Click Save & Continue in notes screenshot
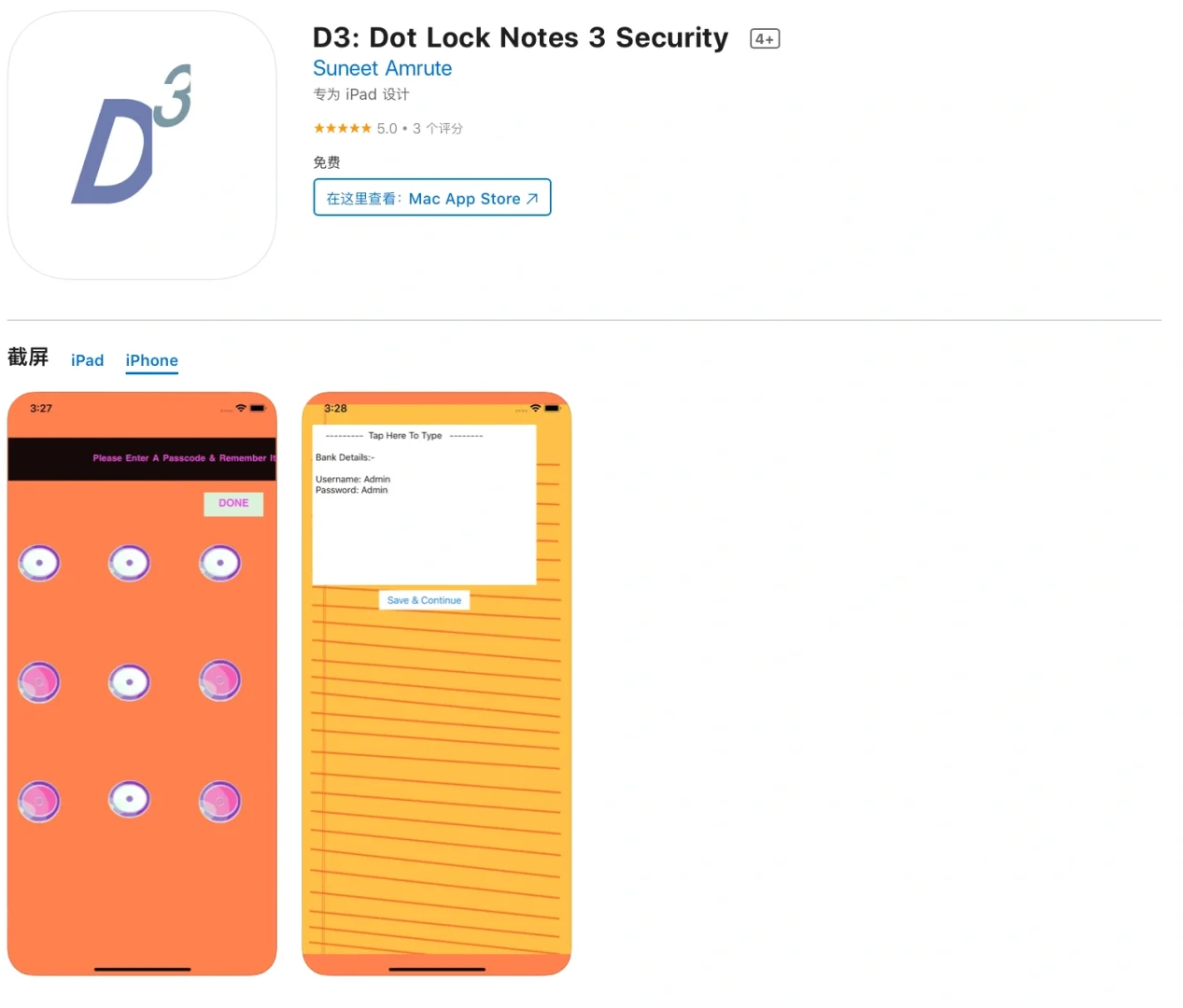The image size is (1183, 1008). point(424,600)
